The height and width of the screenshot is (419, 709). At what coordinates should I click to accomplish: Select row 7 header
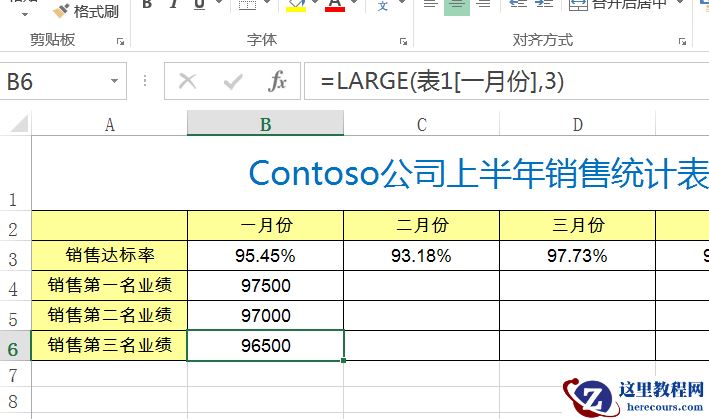coord(15,374)
